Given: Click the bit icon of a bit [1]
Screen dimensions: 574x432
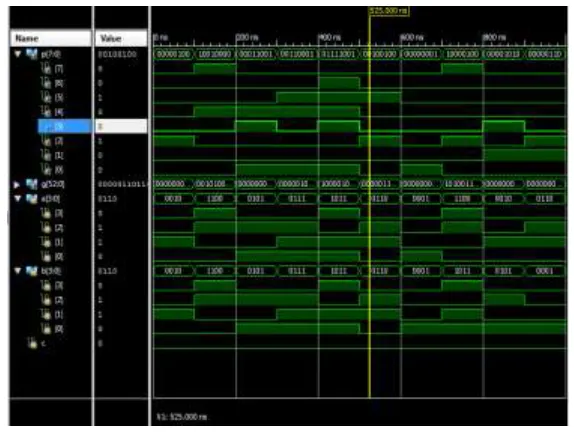Looking at the screenshot, I should coord(46,242).
